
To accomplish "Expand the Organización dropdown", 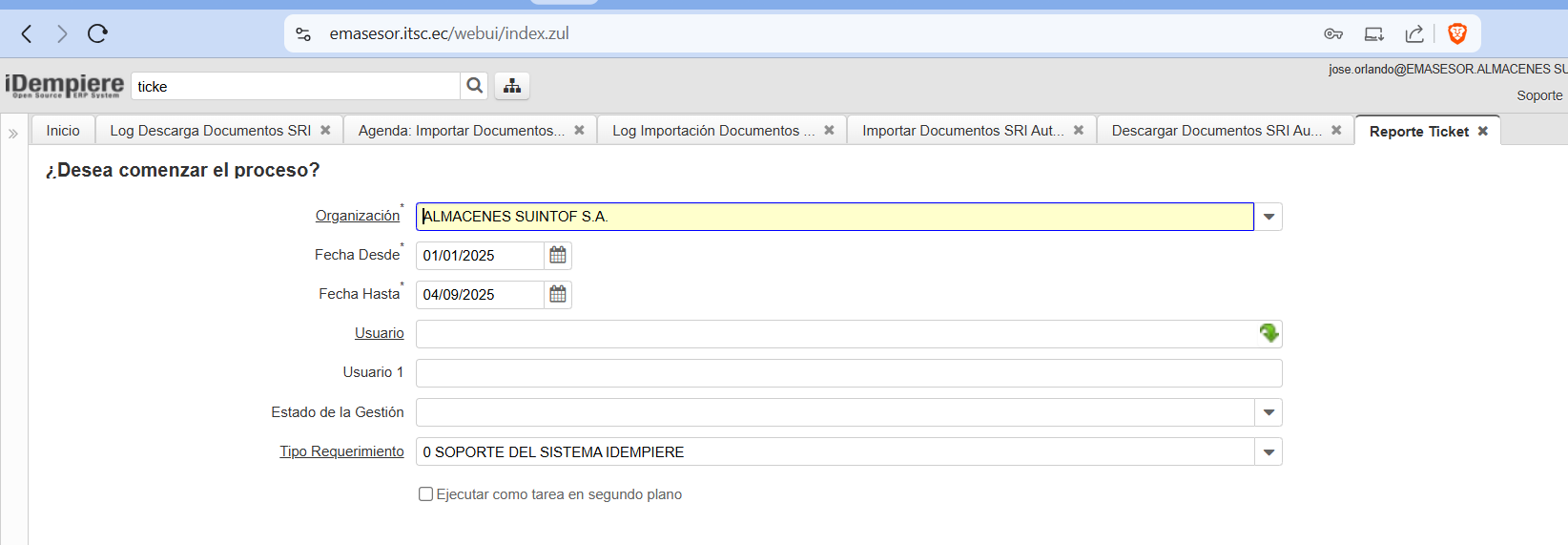I will coord(1269,217).
